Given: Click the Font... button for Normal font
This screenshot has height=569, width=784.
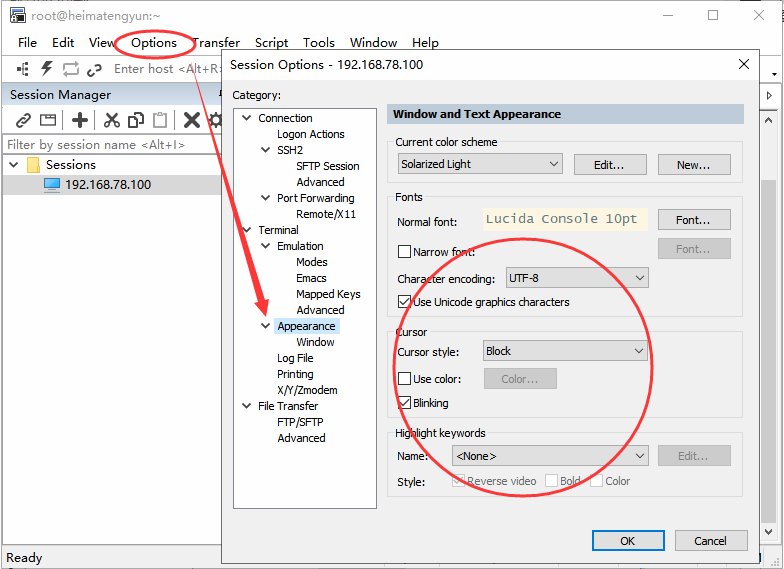Looking at the screenshot, I should click(x=694, y=220).
